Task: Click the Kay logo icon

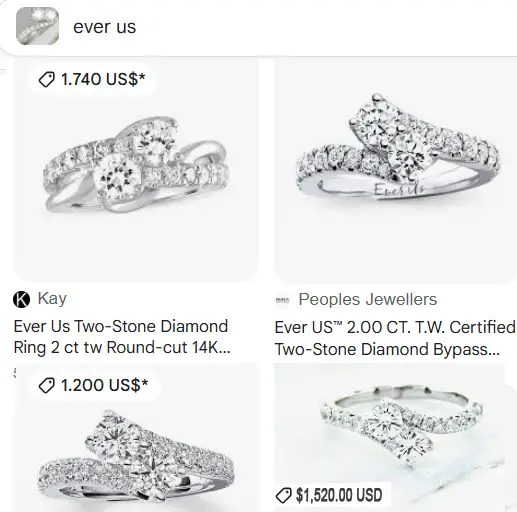Action: (x=21, y=299)
